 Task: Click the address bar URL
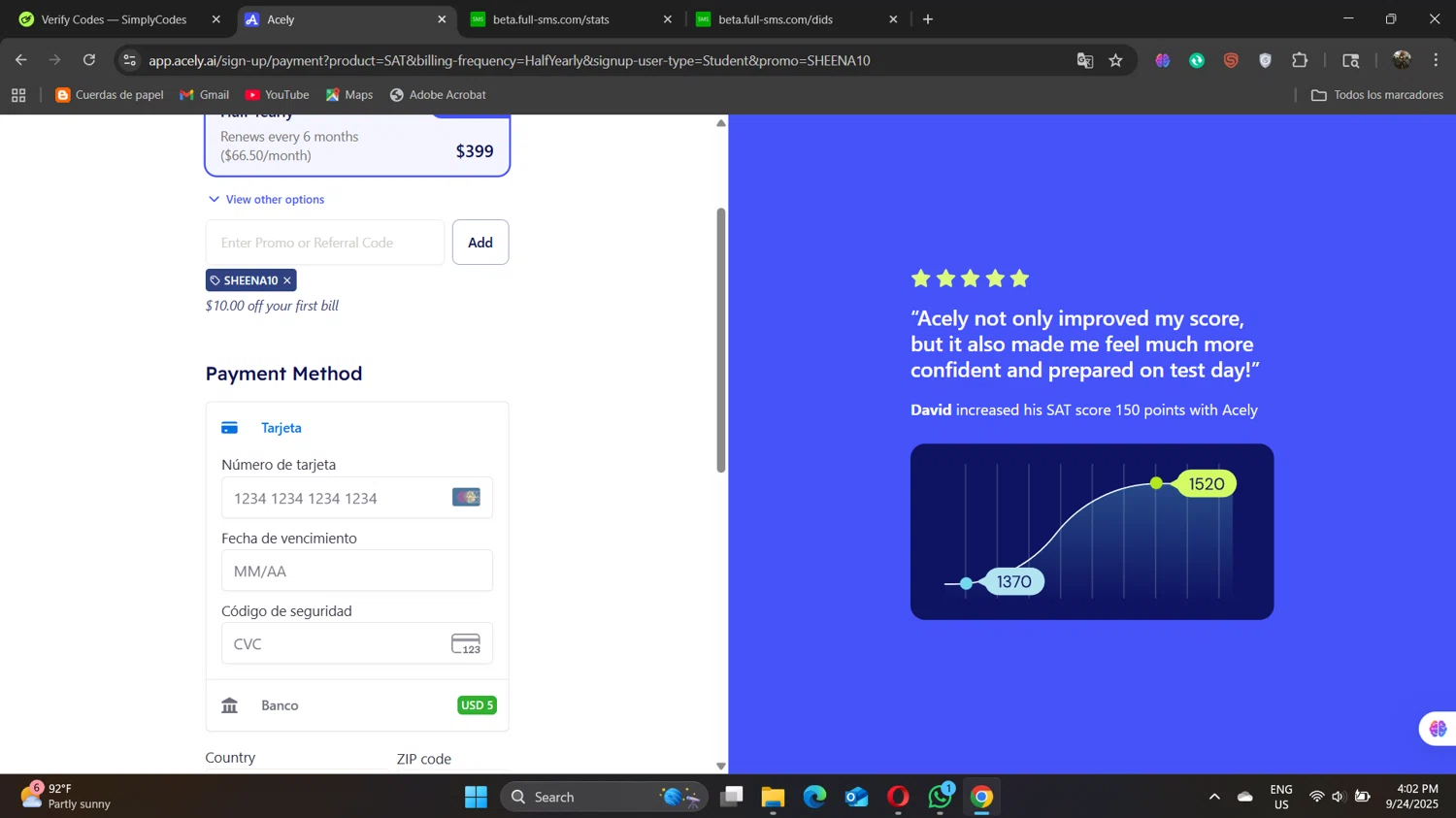[x=510, y=60]
